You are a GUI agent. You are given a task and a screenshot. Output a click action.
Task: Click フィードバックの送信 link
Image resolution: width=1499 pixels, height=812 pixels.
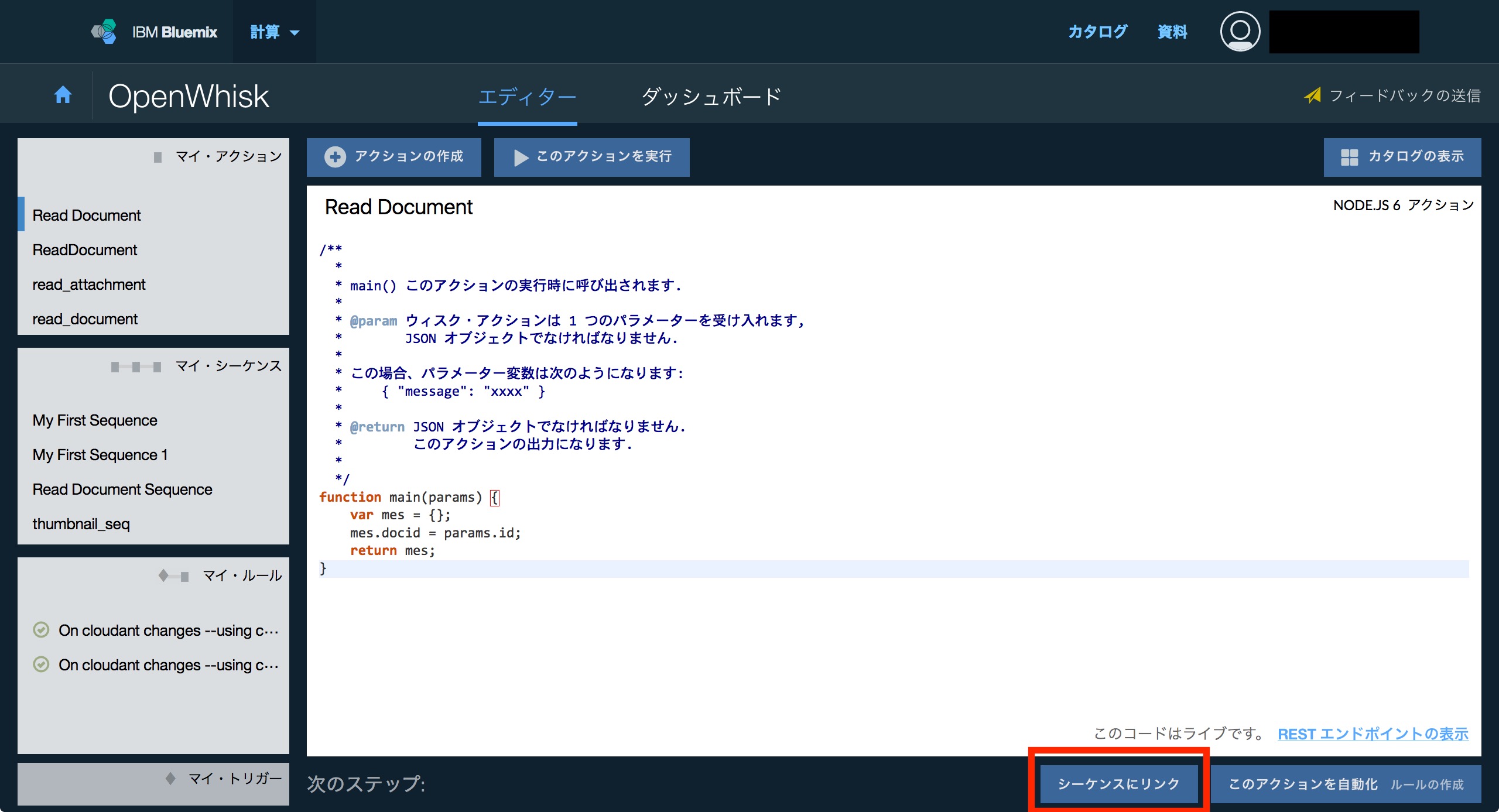pyautogui.click(x=1404, y=95)
